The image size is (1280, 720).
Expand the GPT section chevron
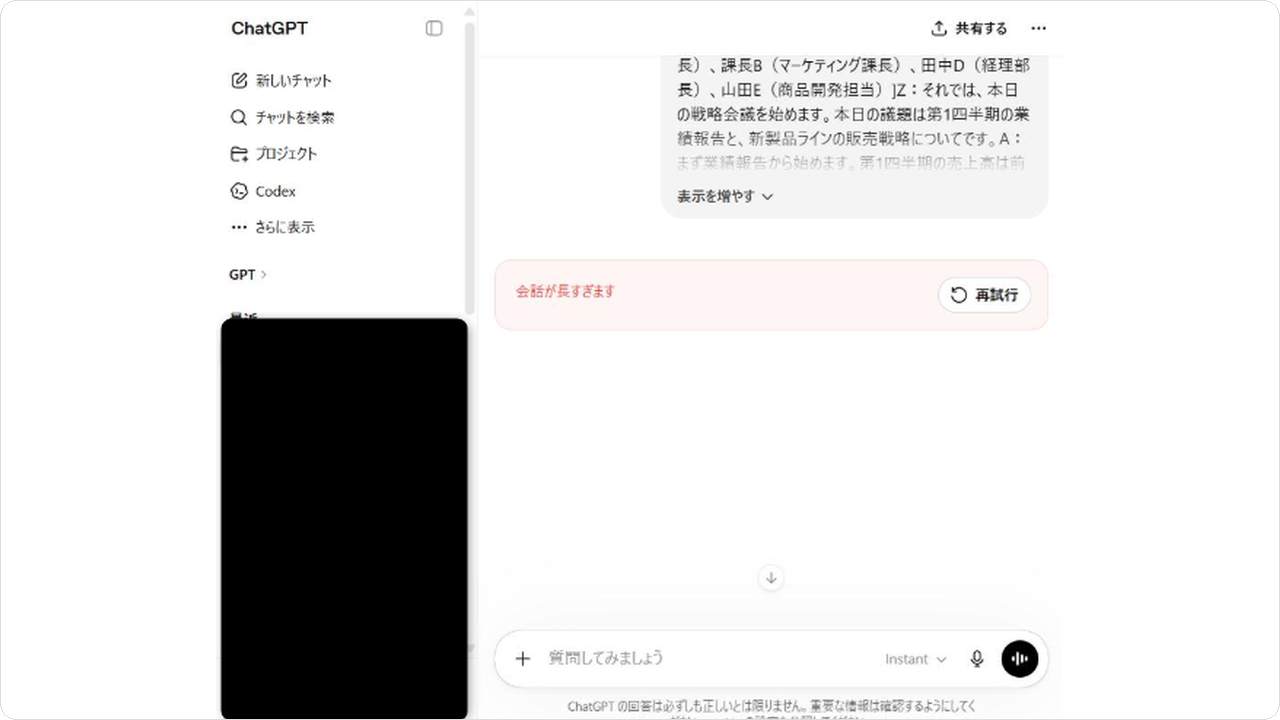tap(264, 275)
